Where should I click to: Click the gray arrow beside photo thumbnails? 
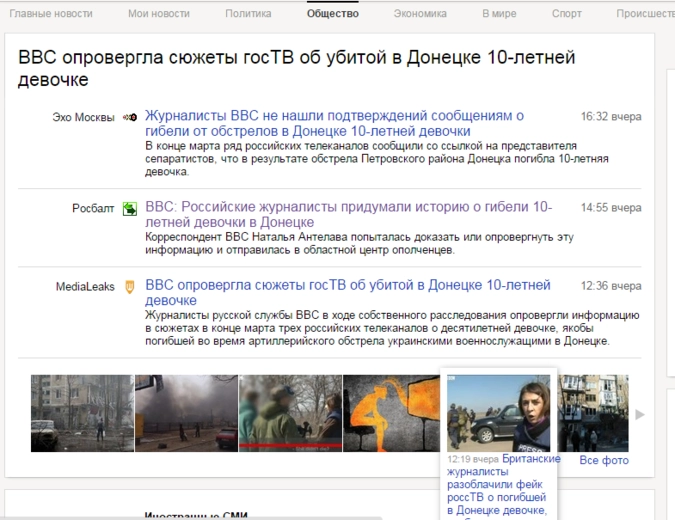point(640,414)
